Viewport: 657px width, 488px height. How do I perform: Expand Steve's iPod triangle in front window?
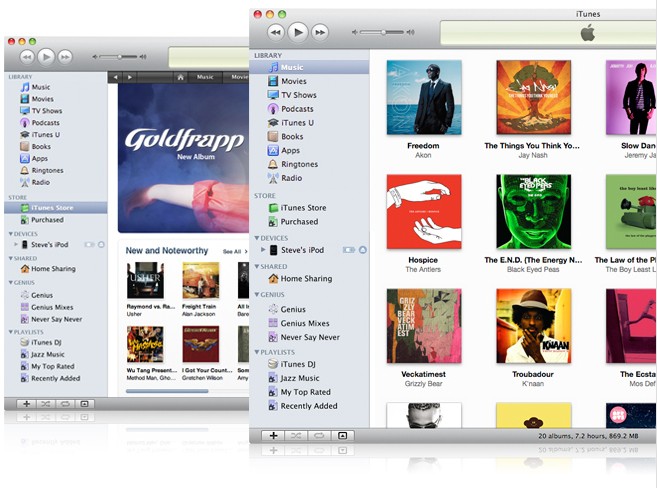click(263, 250)
